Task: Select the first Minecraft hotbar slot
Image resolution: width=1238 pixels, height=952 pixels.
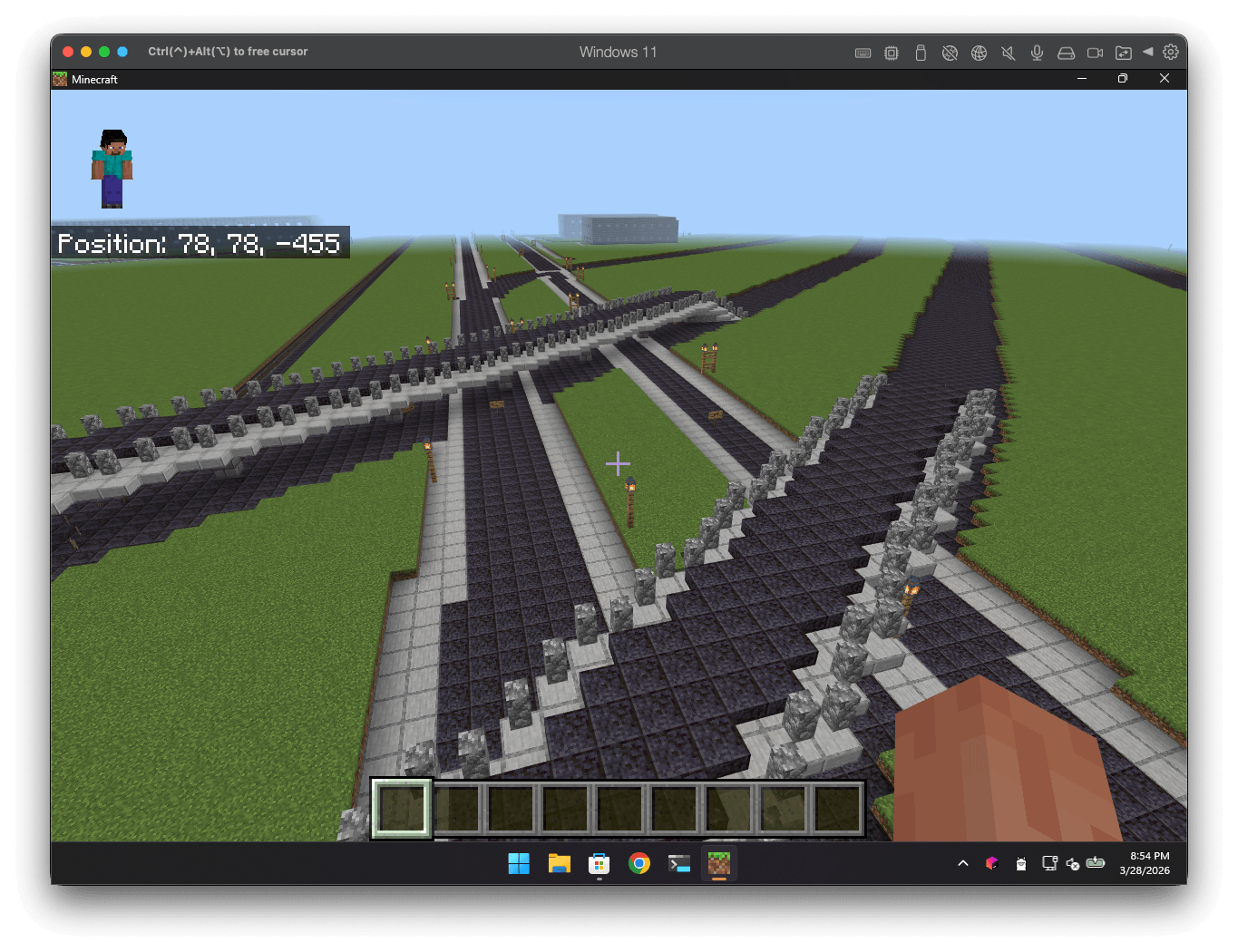Action: [401, 808]
